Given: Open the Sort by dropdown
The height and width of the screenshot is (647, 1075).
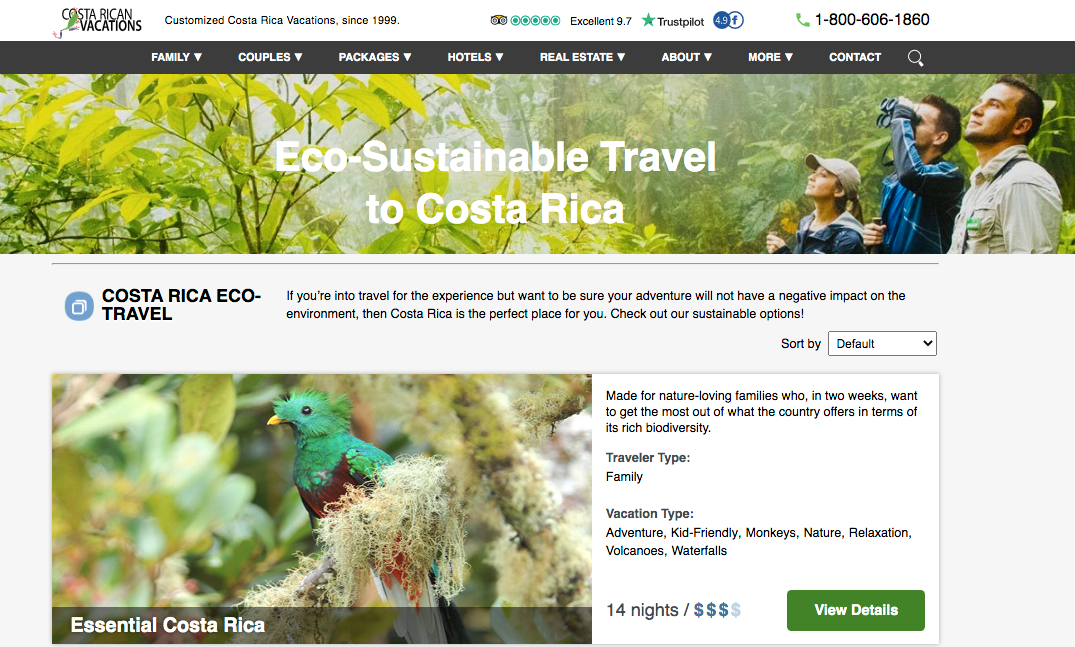Looking at the screenshot, I should tap(882, 343).
